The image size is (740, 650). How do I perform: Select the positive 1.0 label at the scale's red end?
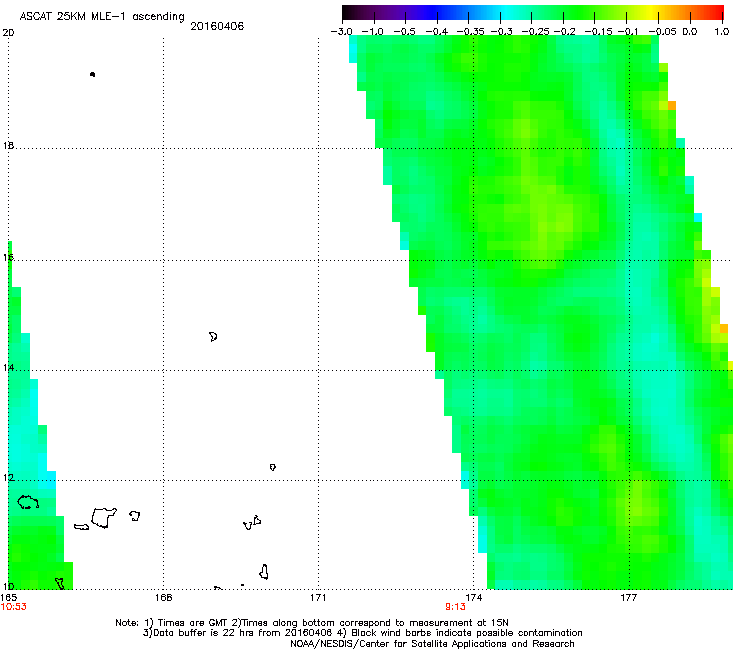[x=722, y=32]
